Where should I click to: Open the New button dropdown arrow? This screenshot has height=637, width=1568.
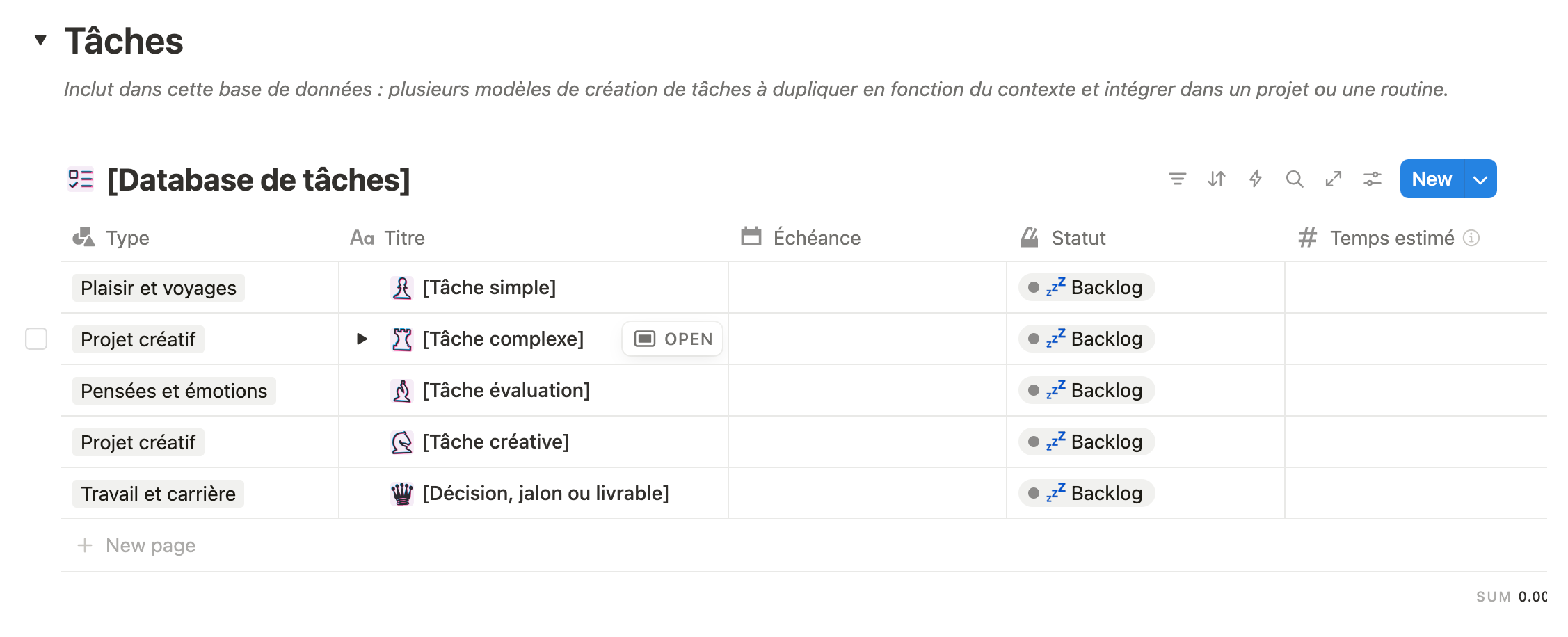[x=1480, y=179]
